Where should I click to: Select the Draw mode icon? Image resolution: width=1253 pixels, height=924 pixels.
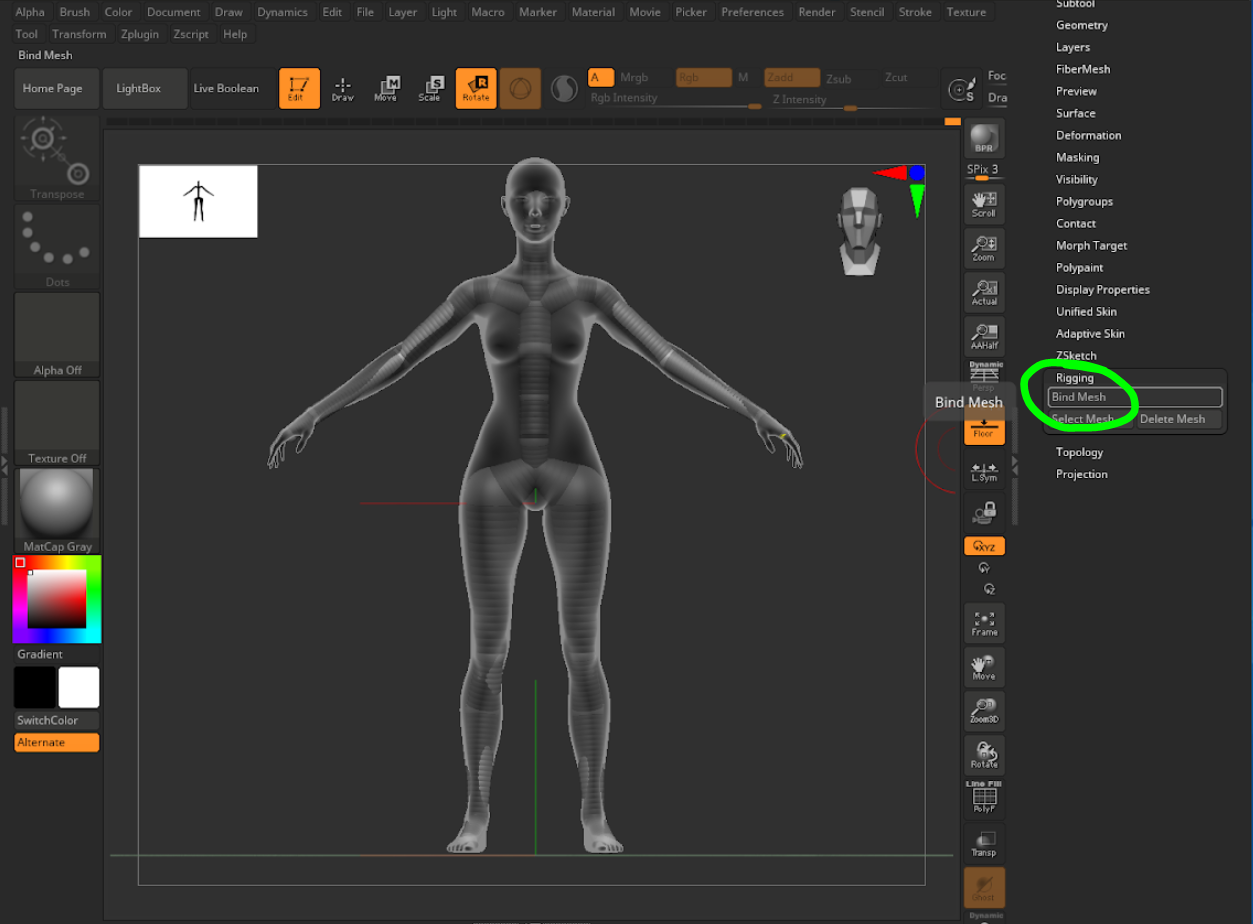click(343, 89)
